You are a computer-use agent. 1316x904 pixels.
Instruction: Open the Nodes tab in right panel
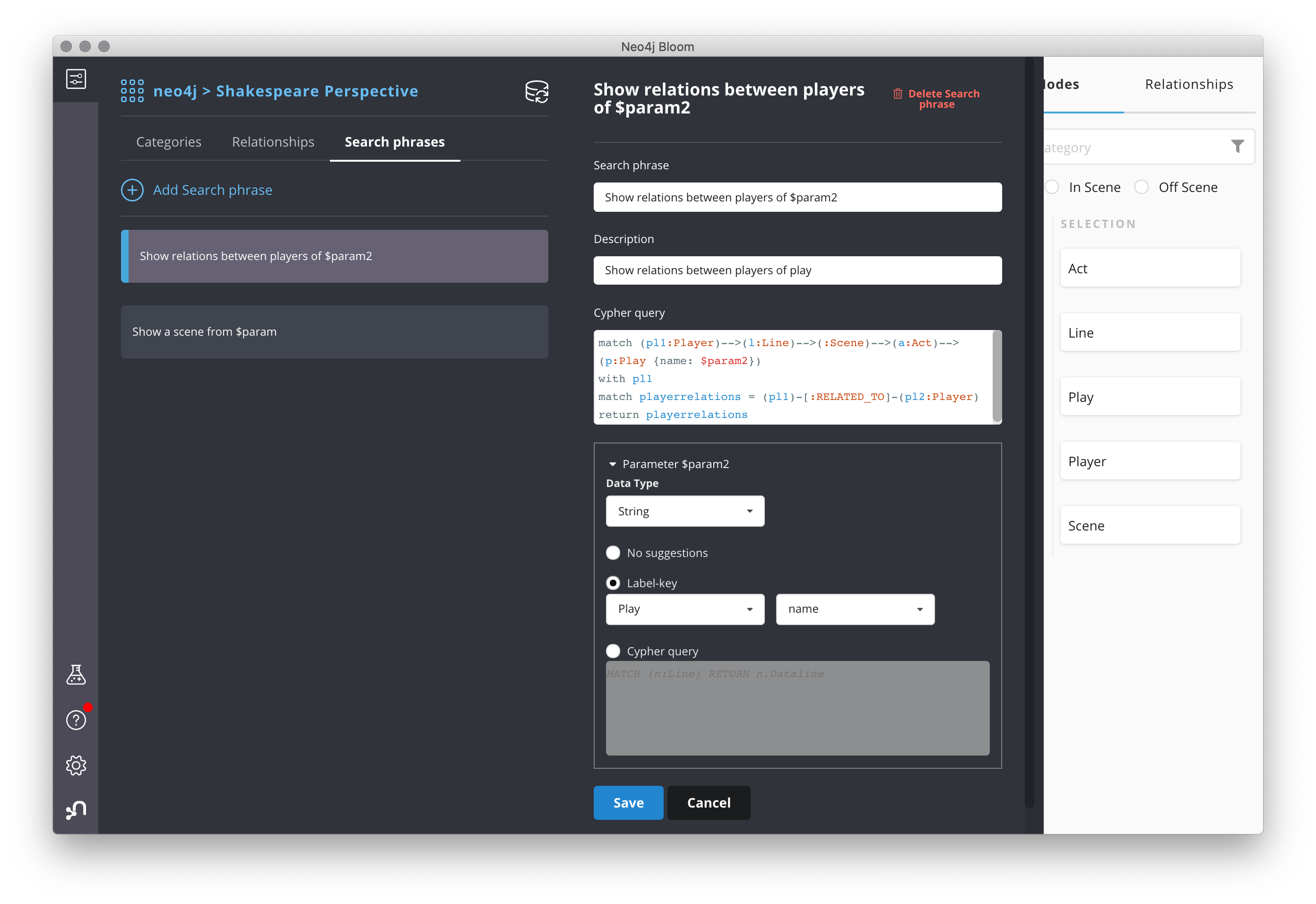point(1062,85)
